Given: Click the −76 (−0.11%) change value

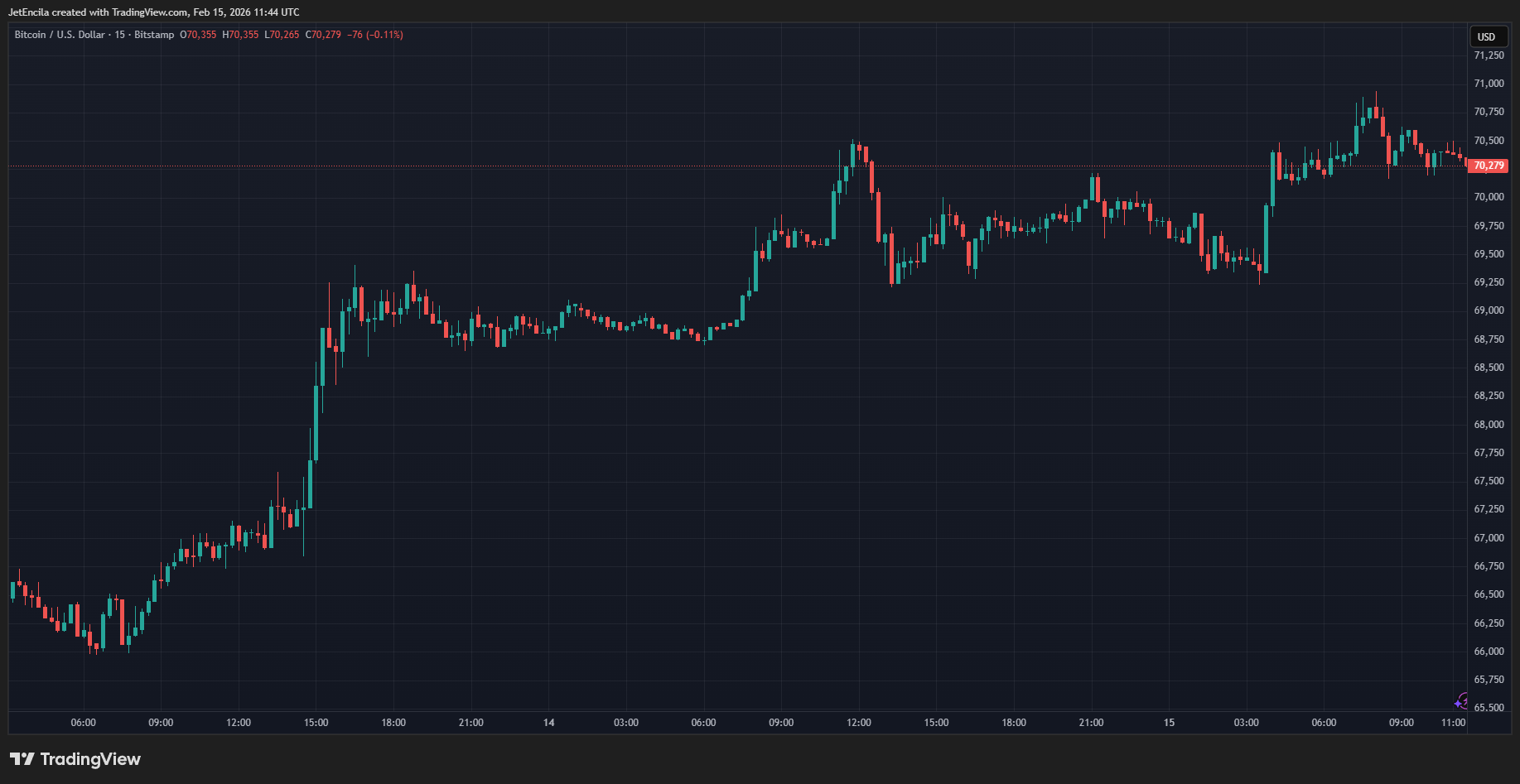Looking at the screenshot, I should [375, 35].
